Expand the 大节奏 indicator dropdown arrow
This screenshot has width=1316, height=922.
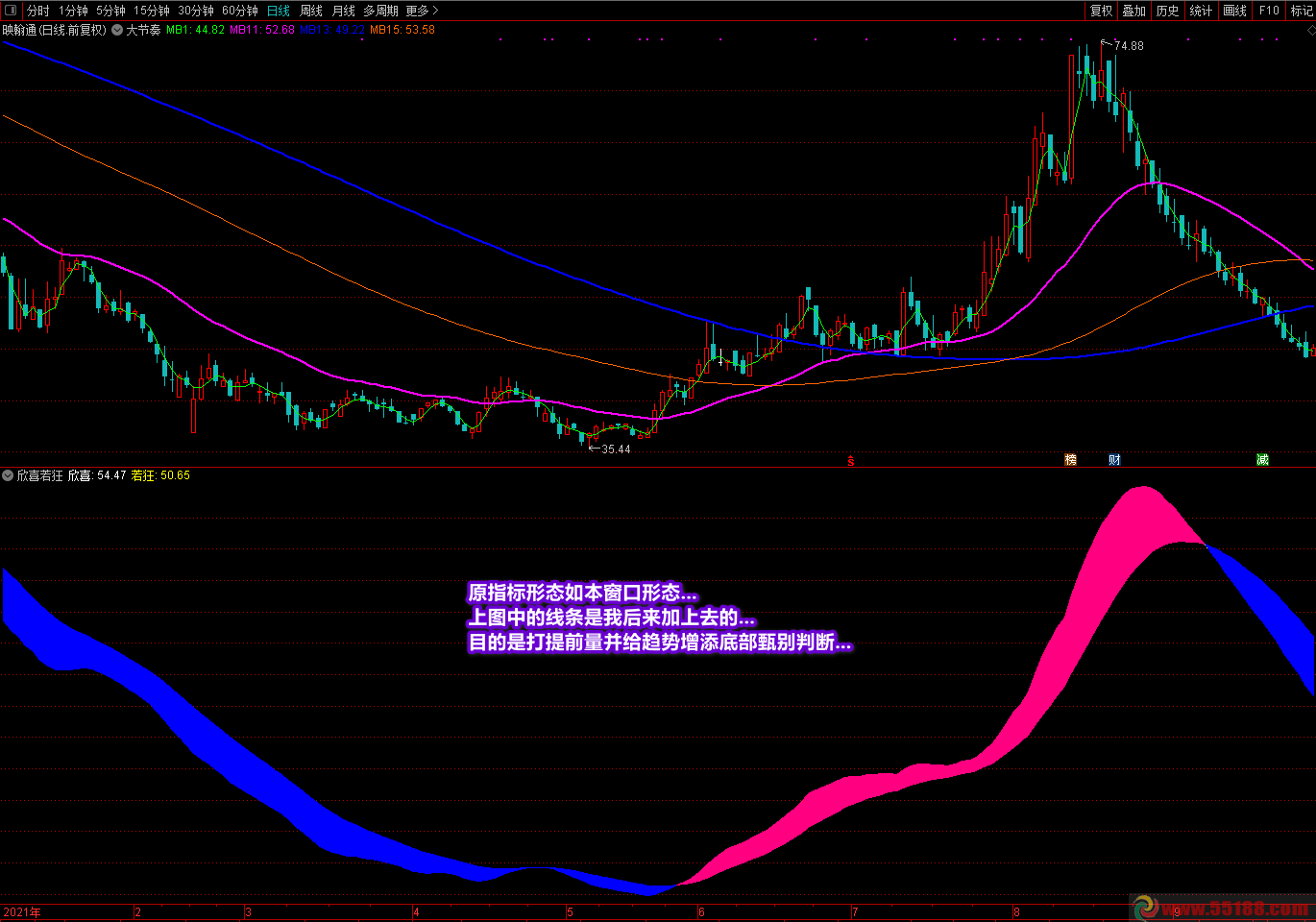coord(117,30)
